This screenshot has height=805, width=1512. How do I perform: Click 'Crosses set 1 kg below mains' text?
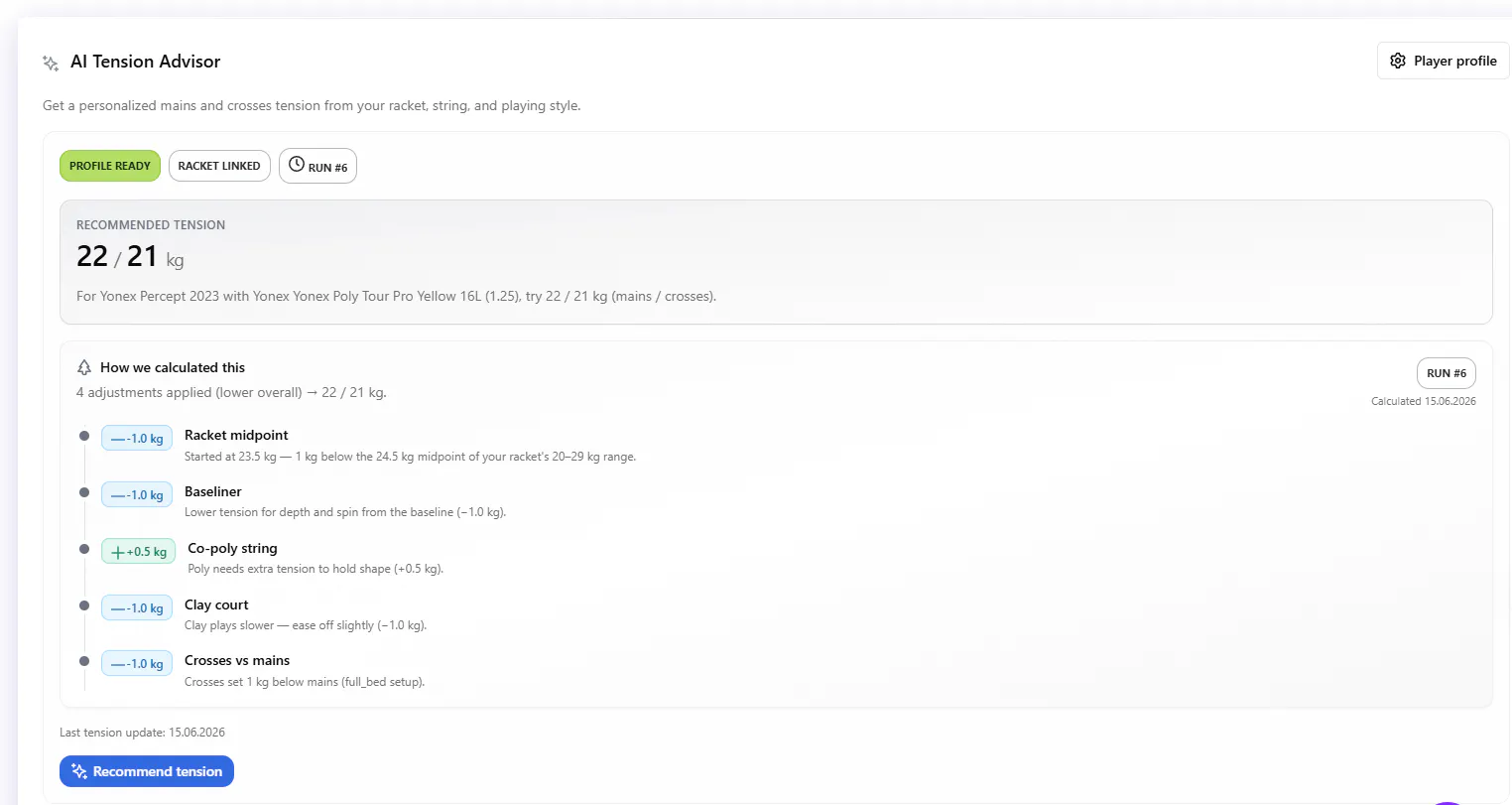(305, 682)
